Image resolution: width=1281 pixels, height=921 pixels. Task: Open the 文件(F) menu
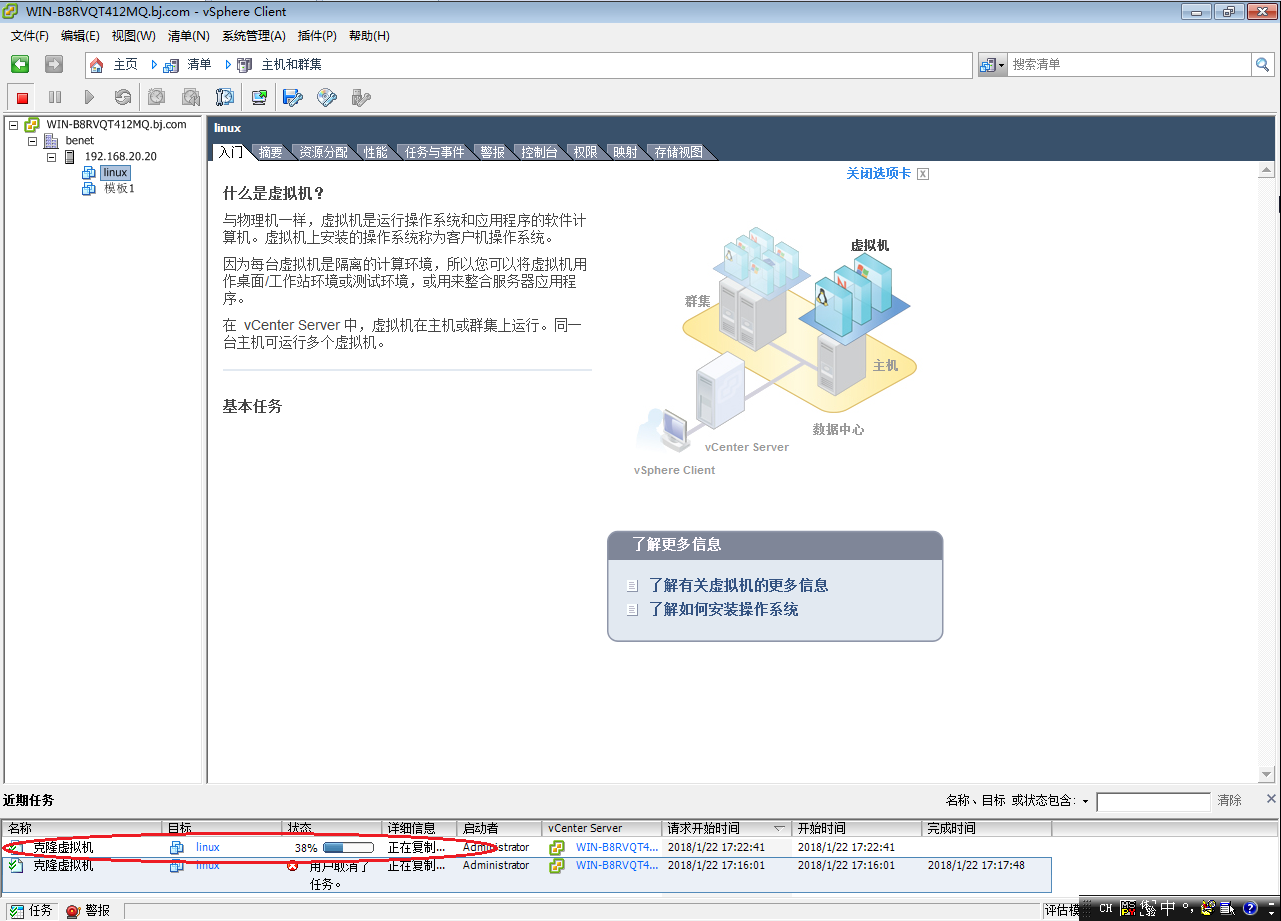coord(30,36)
